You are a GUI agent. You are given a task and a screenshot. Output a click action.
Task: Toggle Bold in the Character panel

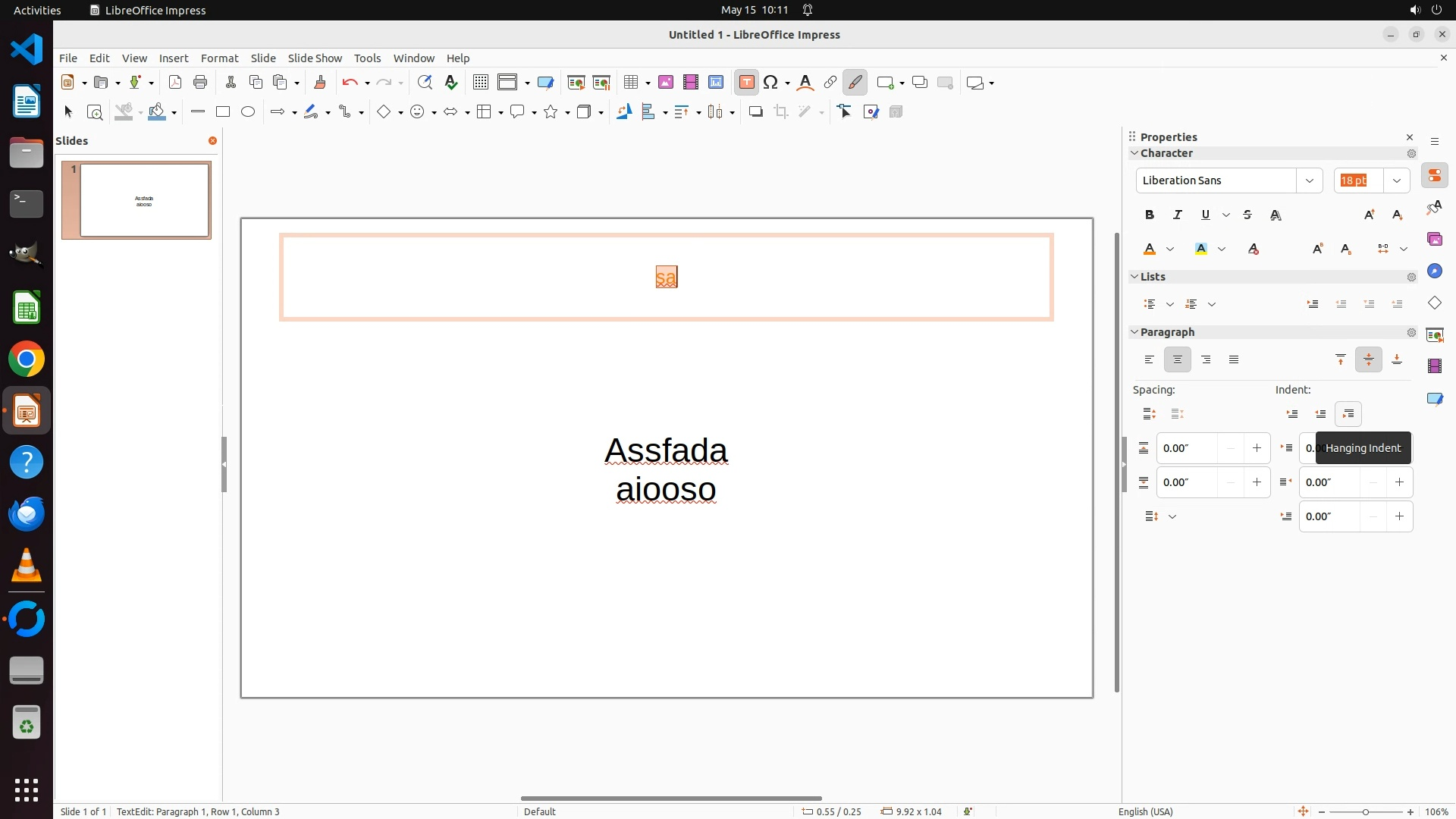point(1150,215)
